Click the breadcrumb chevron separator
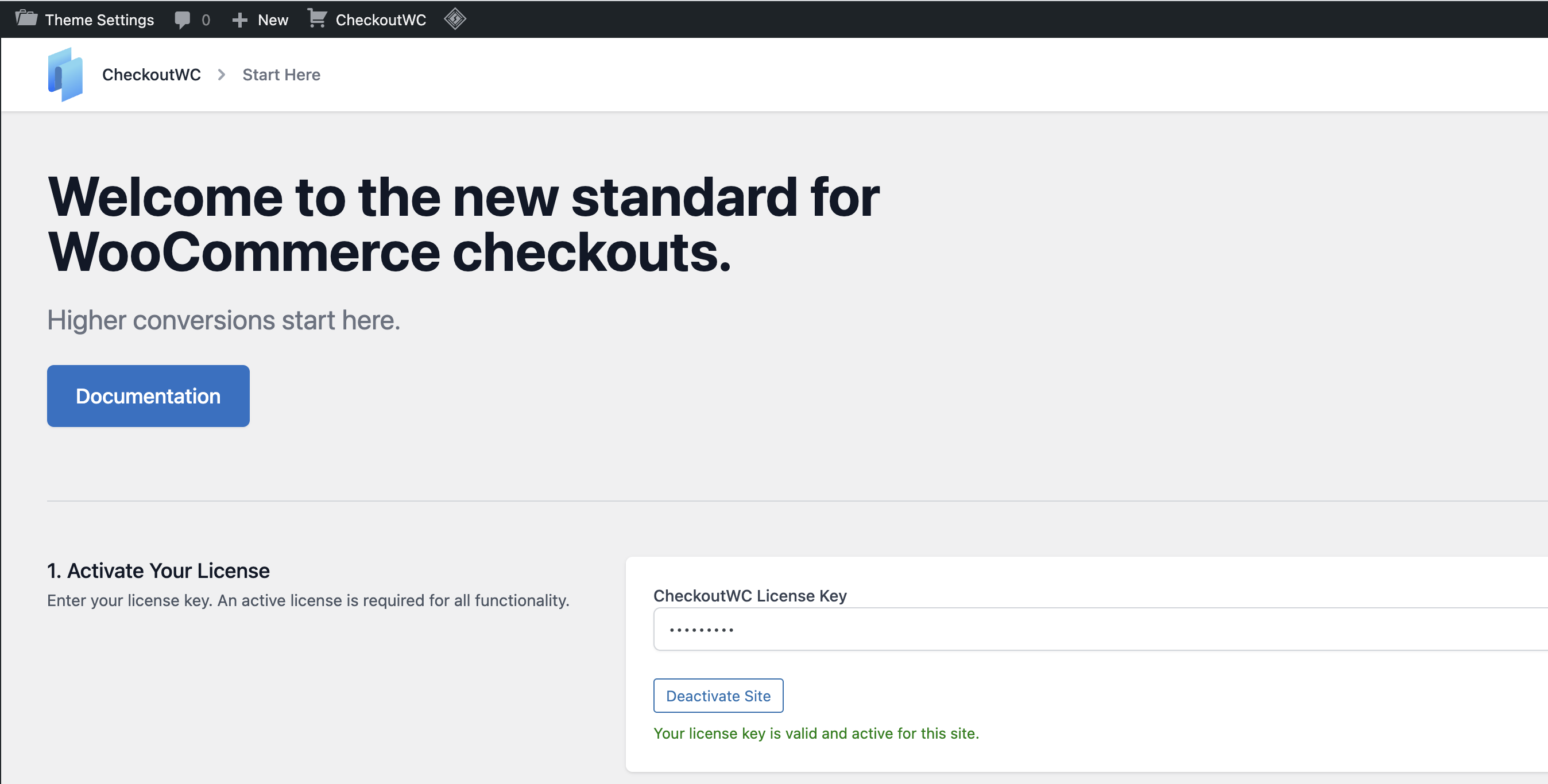Image resolution: width=1548 pixels, height=784 pixels. coord(222,75)
